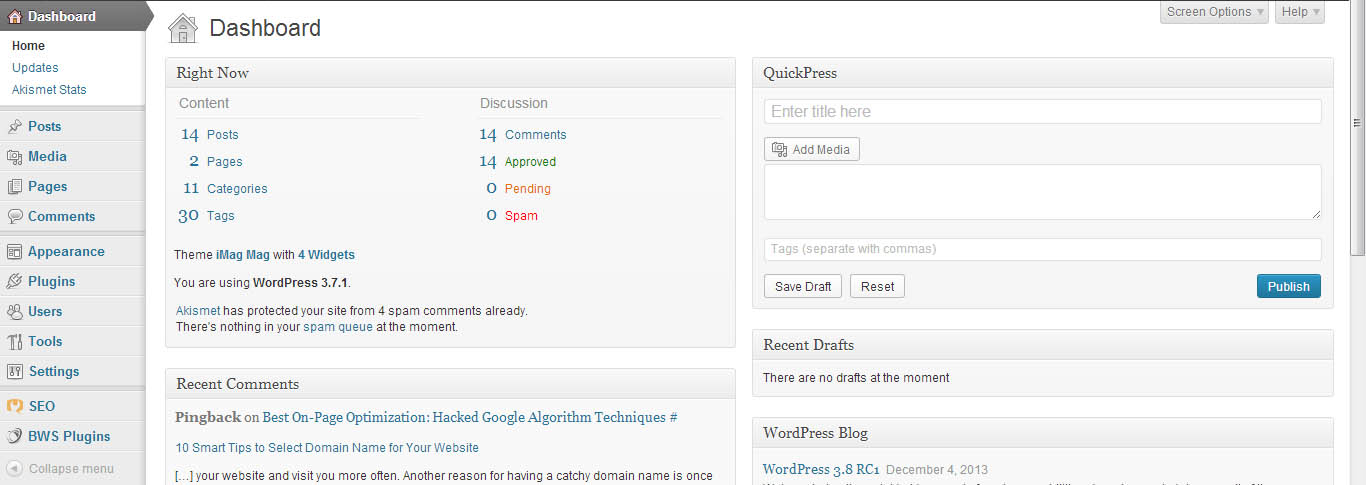Click the Media icon in sidebar
1366x485 pixels.
15,157
